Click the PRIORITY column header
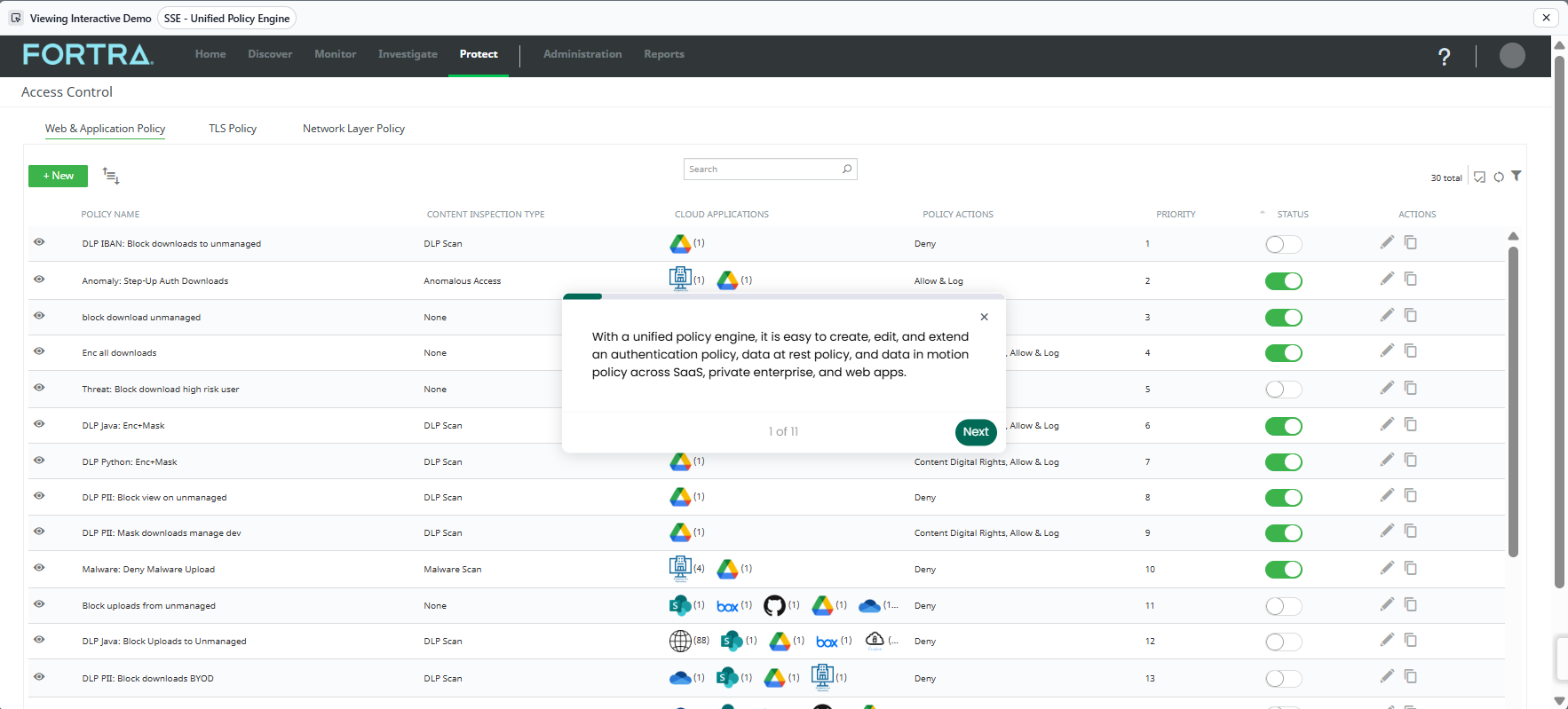Image resolution: width=1568 pixels, height=709 pixels. click(1176, 215)
